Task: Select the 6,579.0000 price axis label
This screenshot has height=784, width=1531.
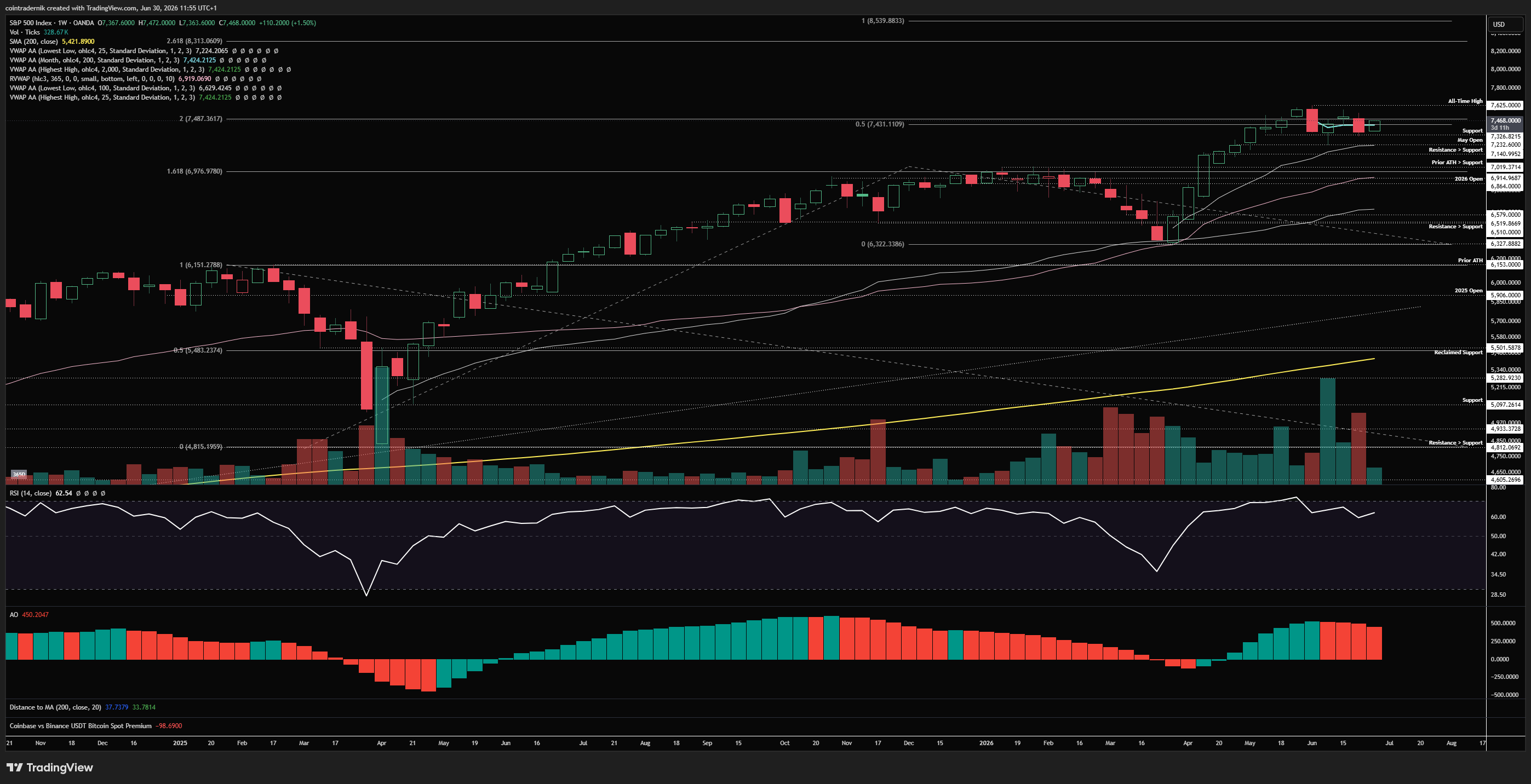Action: pos(1505,215)
